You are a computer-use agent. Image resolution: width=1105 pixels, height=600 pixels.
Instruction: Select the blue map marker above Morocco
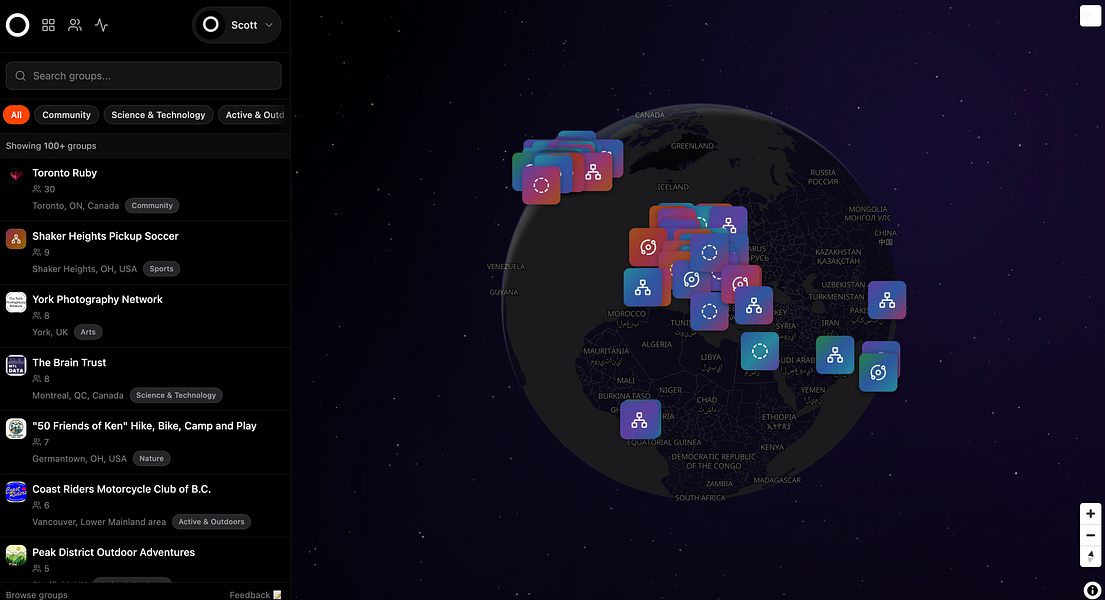(643, 288)
